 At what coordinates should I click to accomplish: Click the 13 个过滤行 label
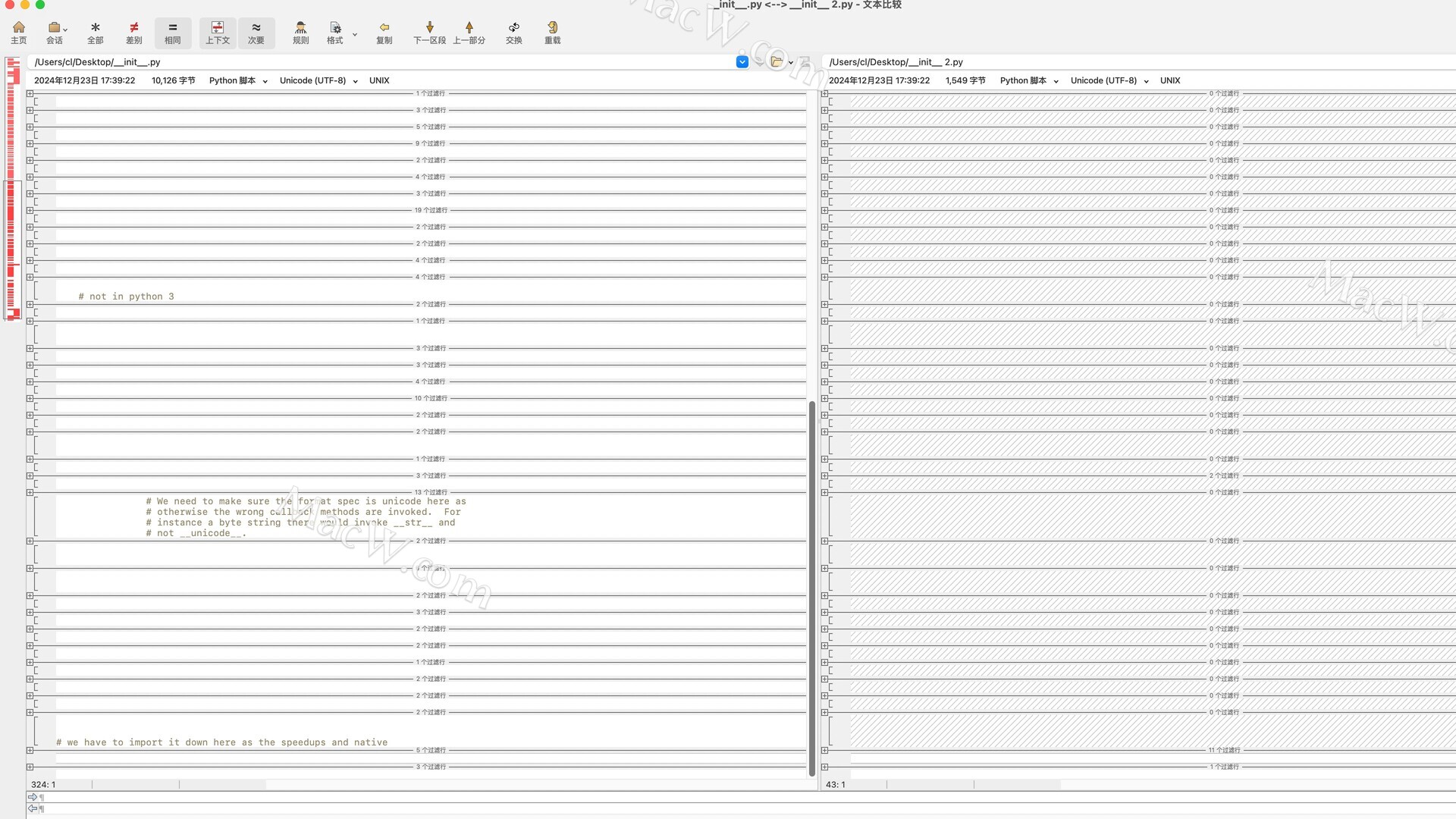[431, 492]
